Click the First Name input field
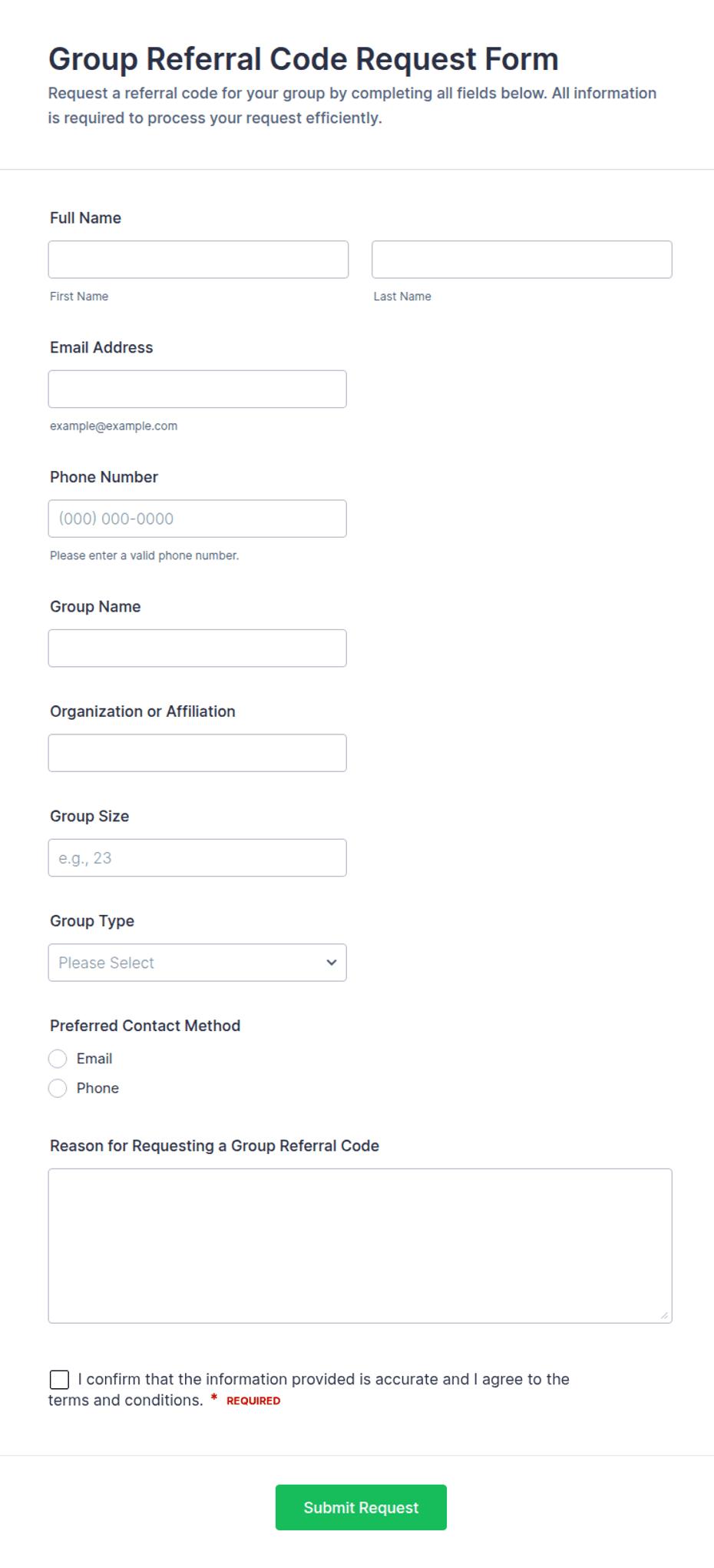The height and width of the screenshot is (1568, 714). [x=198, y=260]
